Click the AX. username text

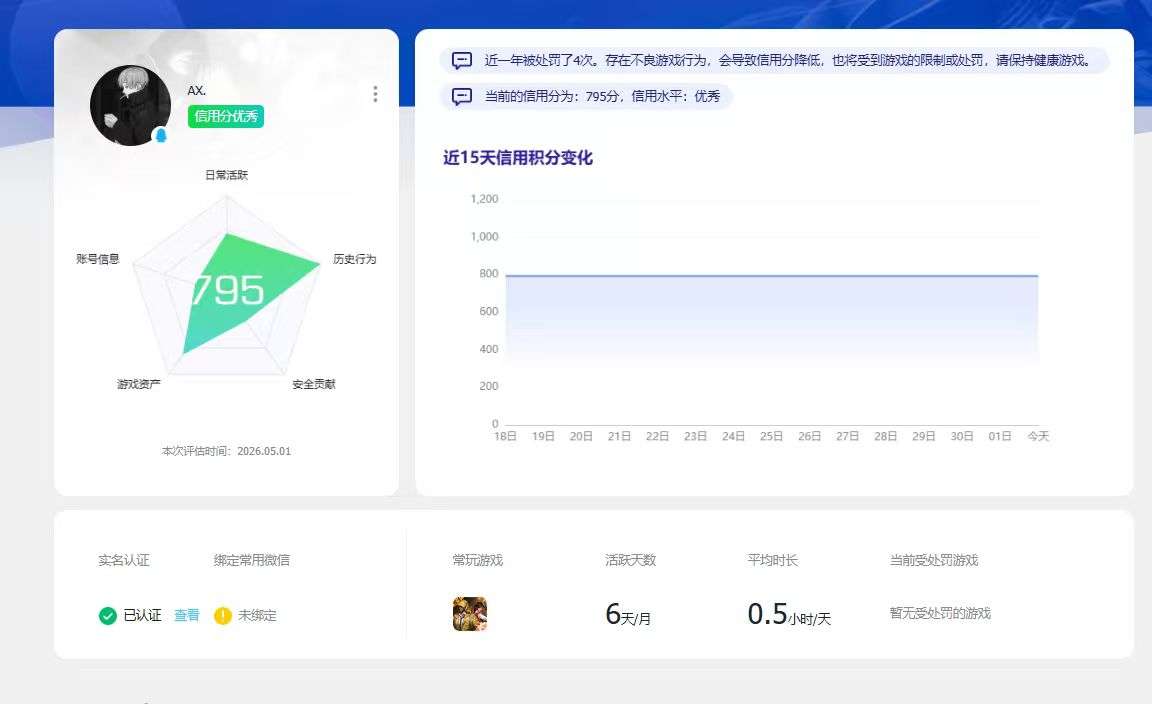[x=196, y=90]
